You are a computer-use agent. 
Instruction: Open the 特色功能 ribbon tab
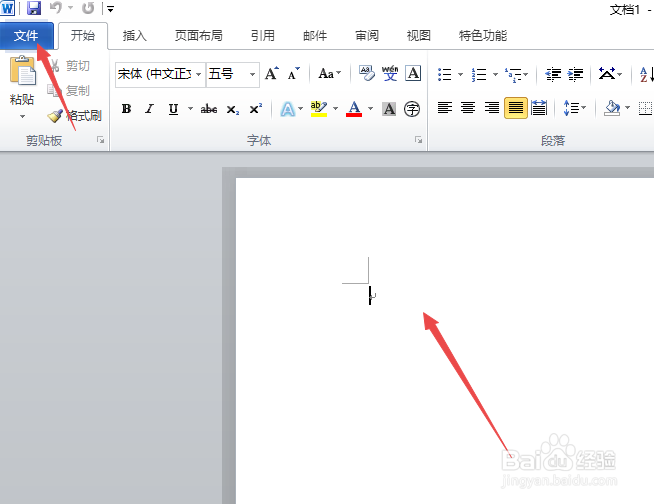coord(483,36)
